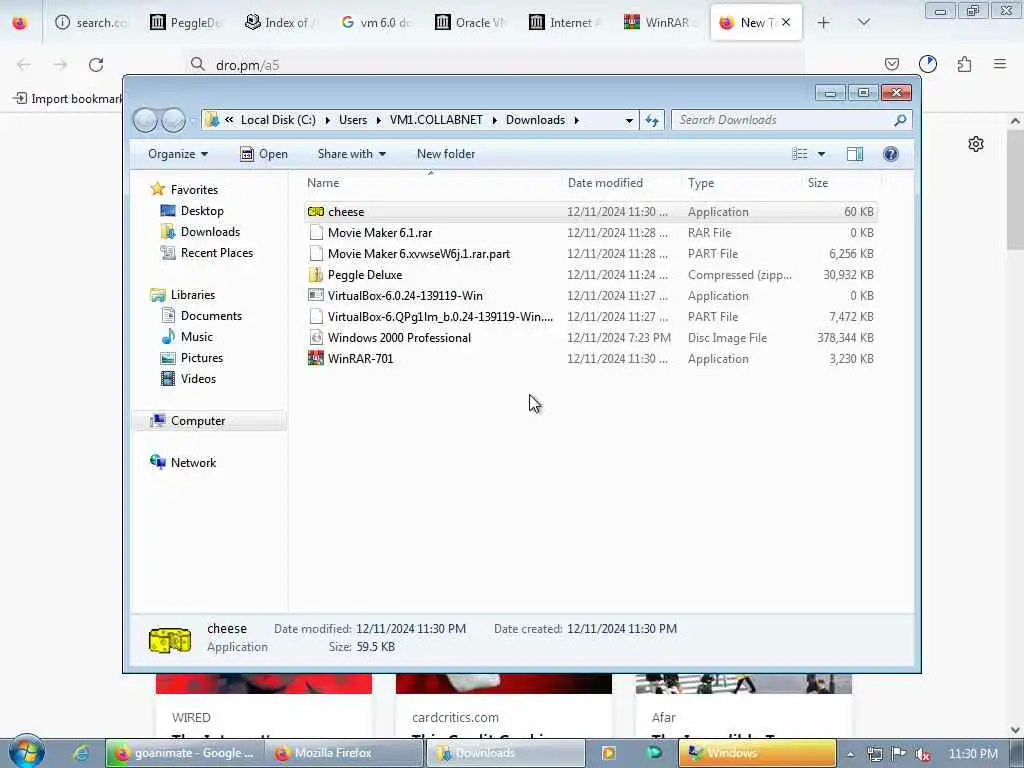Click the network tray icon
This screenshot has height=768, width=1024.
(x=874, y=754)
